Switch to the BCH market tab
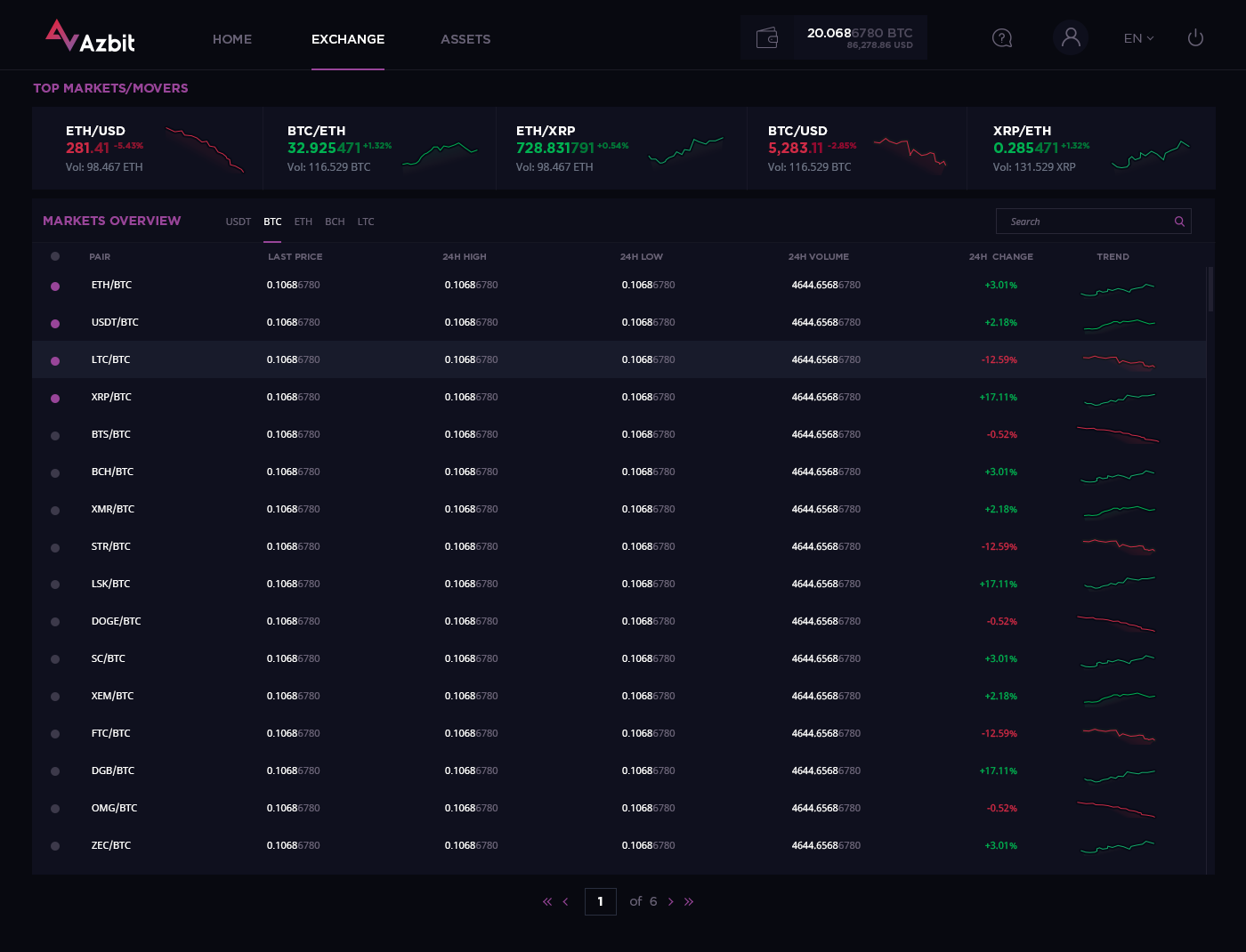This screenshot has height=952, width=1246. coord(335,222)
